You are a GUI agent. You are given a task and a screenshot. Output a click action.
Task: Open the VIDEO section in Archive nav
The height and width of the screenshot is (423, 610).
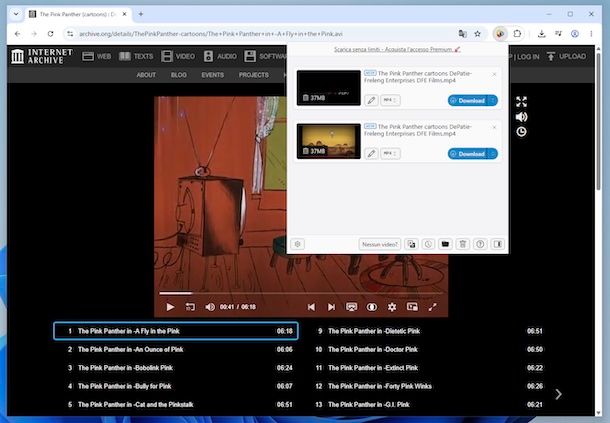178,56
